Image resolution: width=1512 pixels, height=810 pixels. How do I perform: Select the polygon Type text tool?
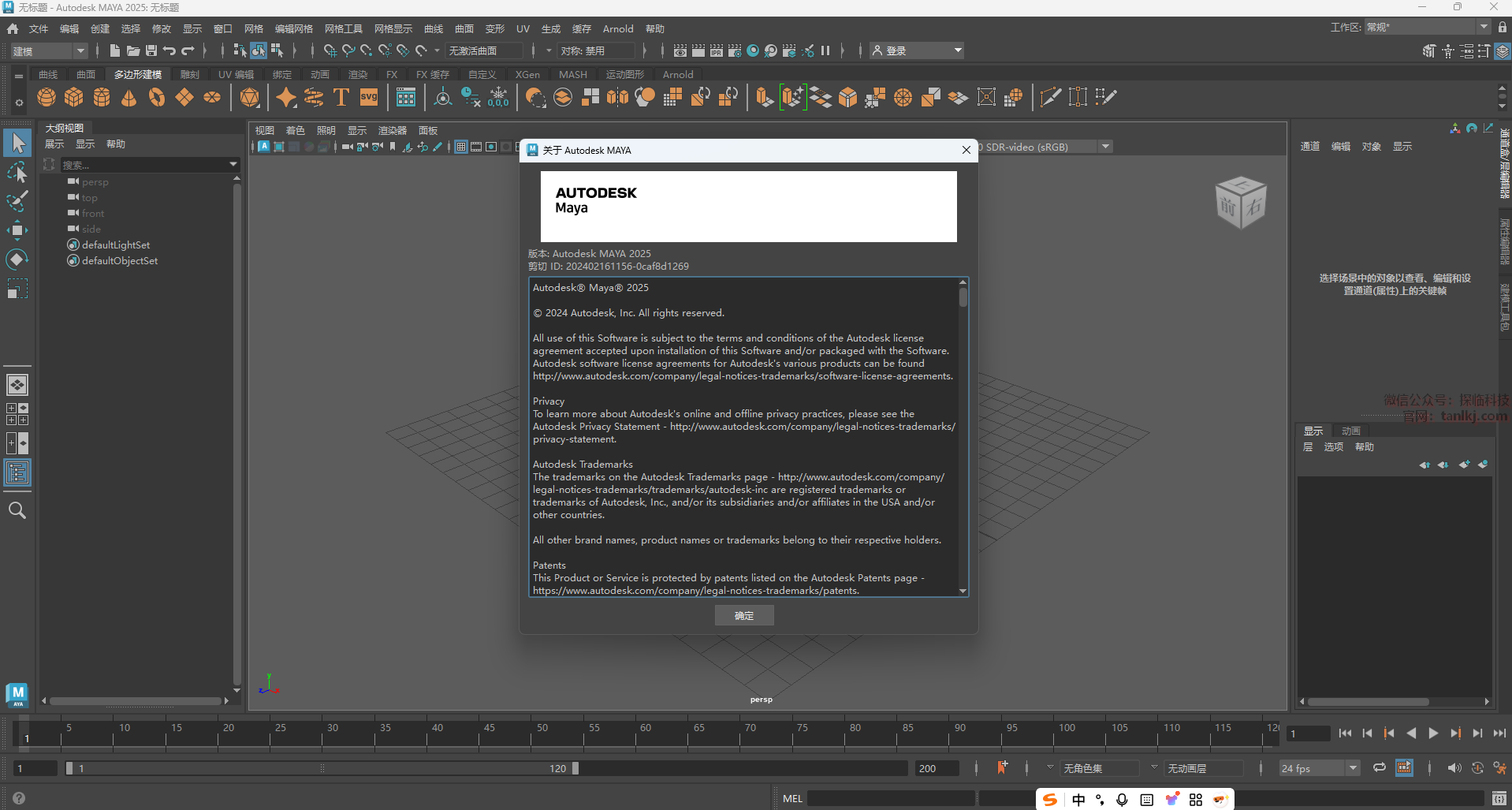(341, 97)
